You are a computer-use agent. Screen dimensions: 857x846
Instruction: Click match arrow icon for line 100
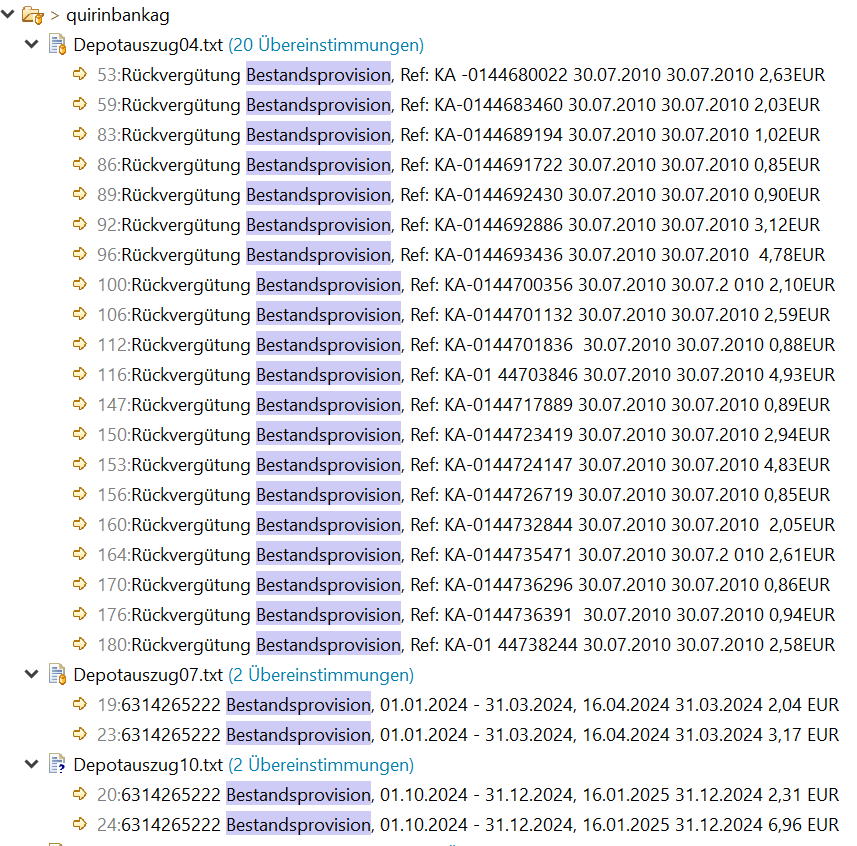[x=80, y=284]
